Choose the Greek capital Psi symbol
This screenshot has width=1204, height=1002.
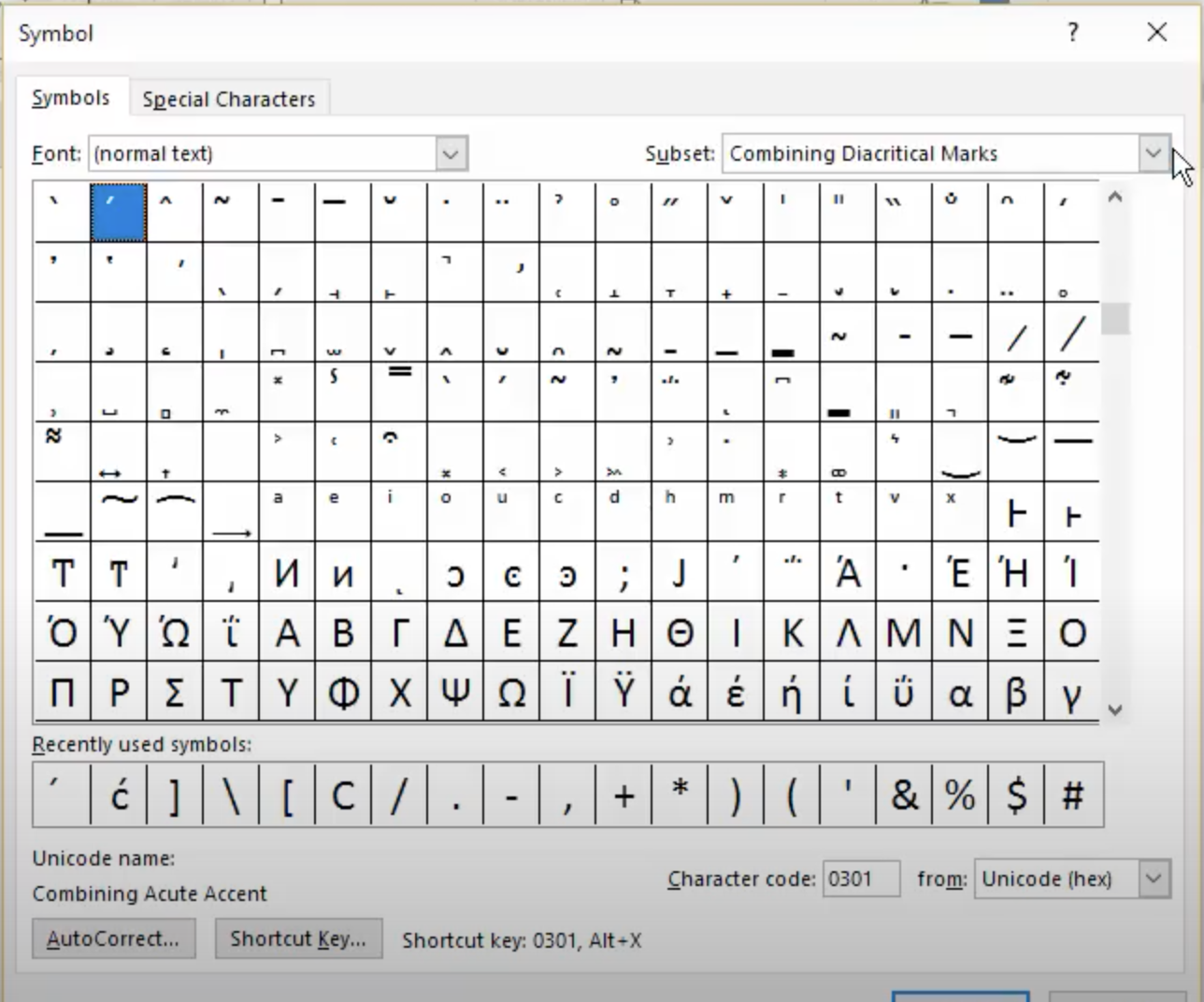(454, 692)
